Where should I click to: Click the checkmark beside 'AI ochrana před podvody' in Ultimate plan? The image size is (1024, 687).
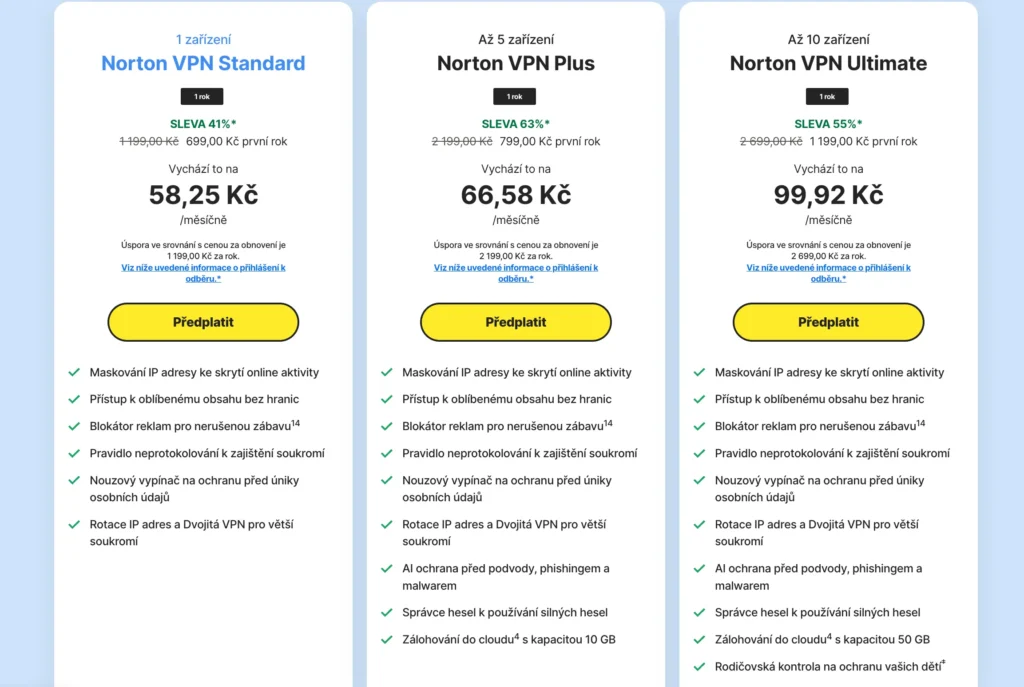pos(698,569)
